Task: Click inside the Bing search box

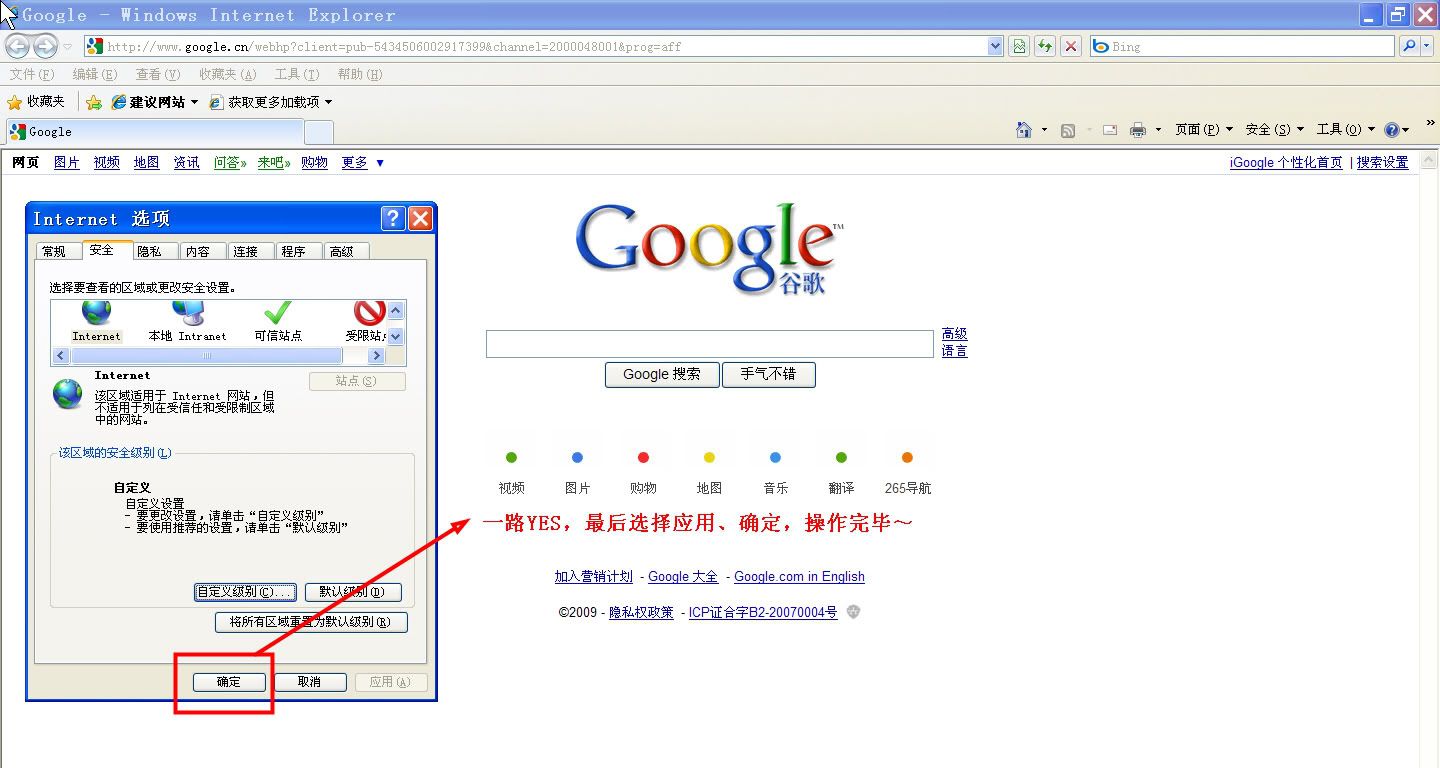Action: coord(1243,46)
